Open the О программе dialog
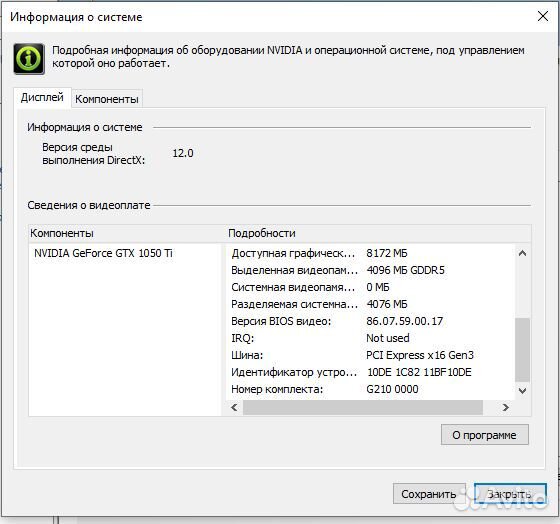This screenshot has height=524, width=560. tap(484, 435)
